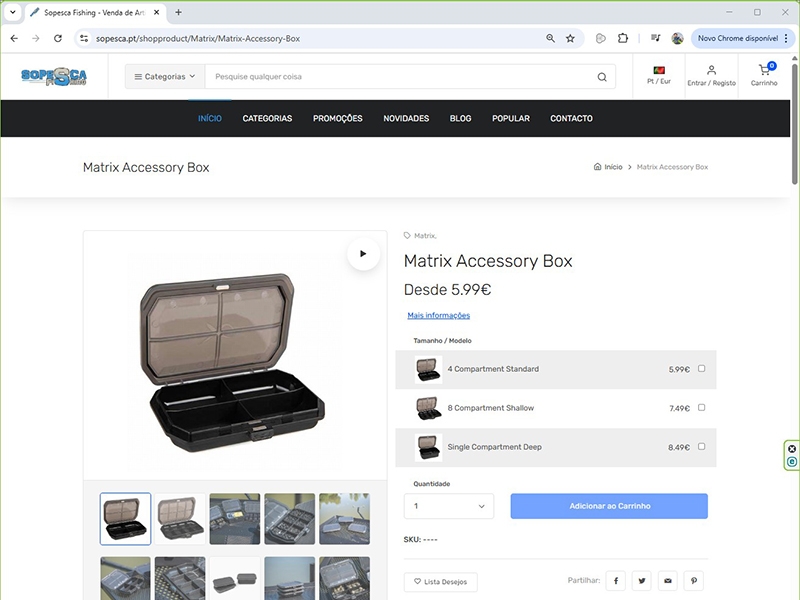800x600 pixels.
Task: Click the Sopesca logo
Action: pyautogui.click(x=54, y=77)
